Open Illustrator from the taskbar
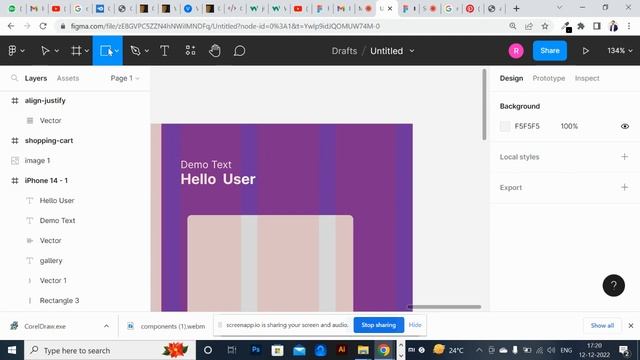 pos(342,350)
